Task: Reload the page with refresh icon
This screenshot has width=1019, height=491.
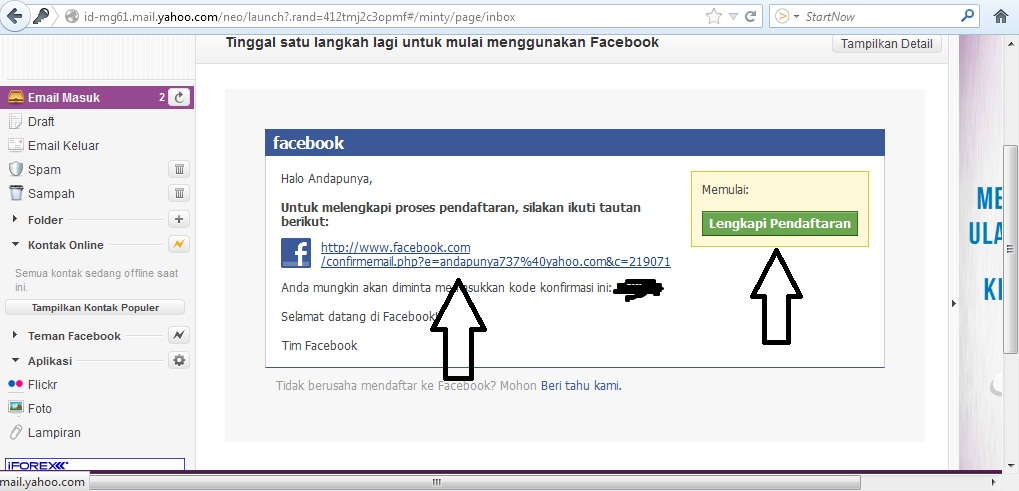Action: pyautogui.click(x=750, y=17)
